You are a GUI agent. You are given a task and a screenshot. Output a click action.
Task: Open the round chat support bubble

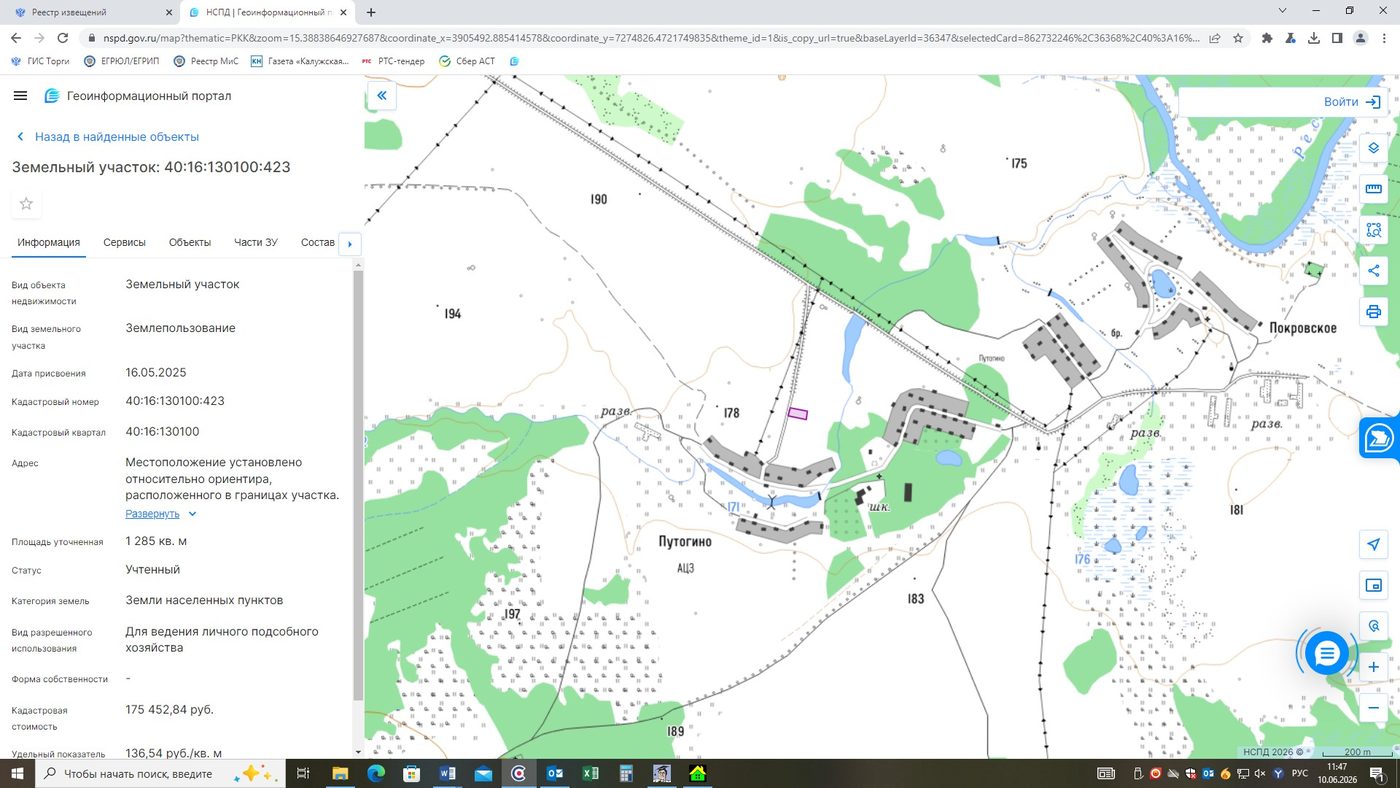[1327, 654]
